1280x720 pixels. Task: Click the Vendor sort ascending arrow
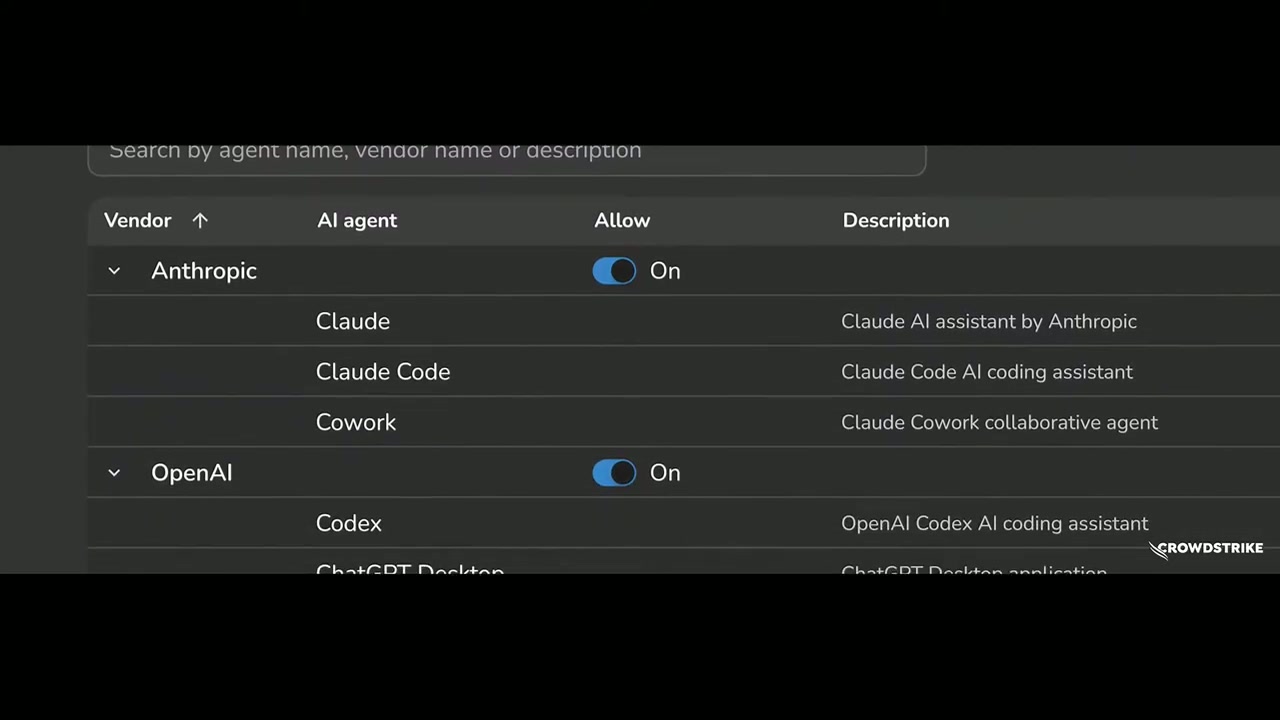click(200, 221)
